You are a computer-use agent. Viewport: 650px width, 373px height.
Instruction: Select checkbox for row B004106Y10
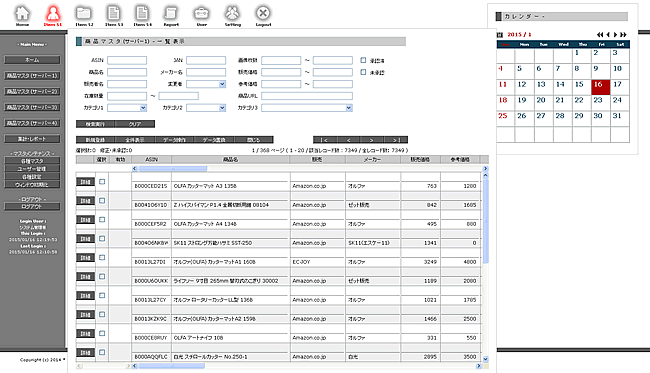tap(102, 201)
